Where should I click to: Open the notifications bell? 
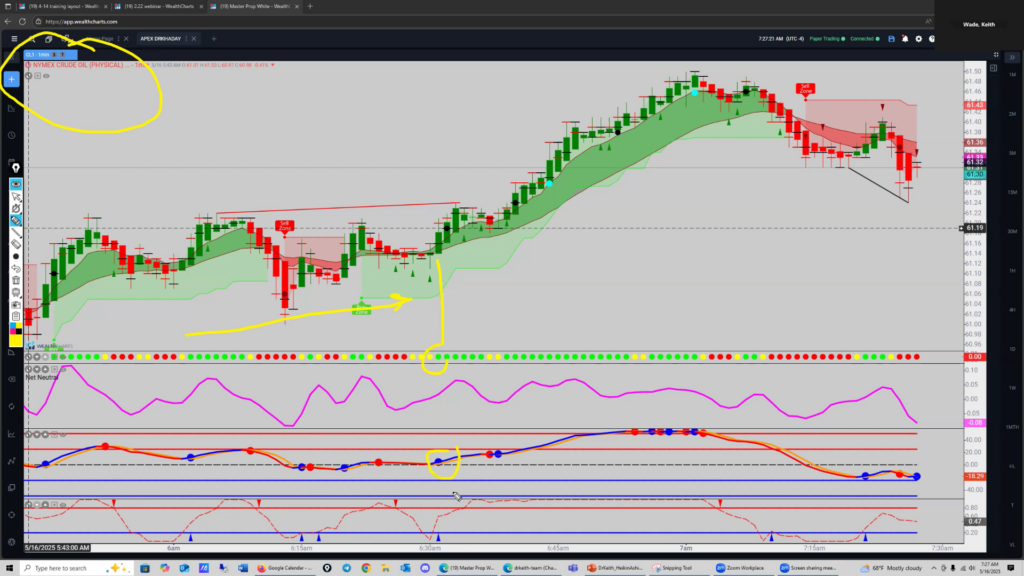coord(905,39)
